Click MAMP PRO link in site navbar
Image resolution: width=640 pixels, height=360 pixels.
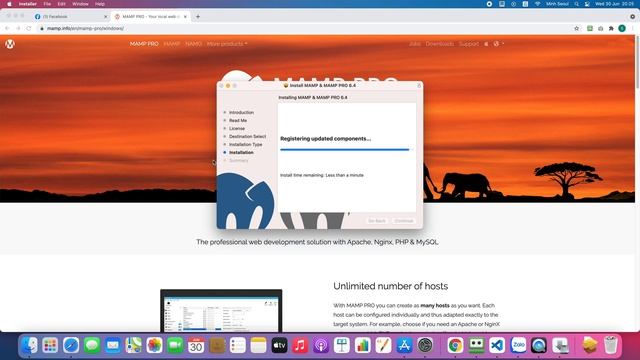click(144, 44)
